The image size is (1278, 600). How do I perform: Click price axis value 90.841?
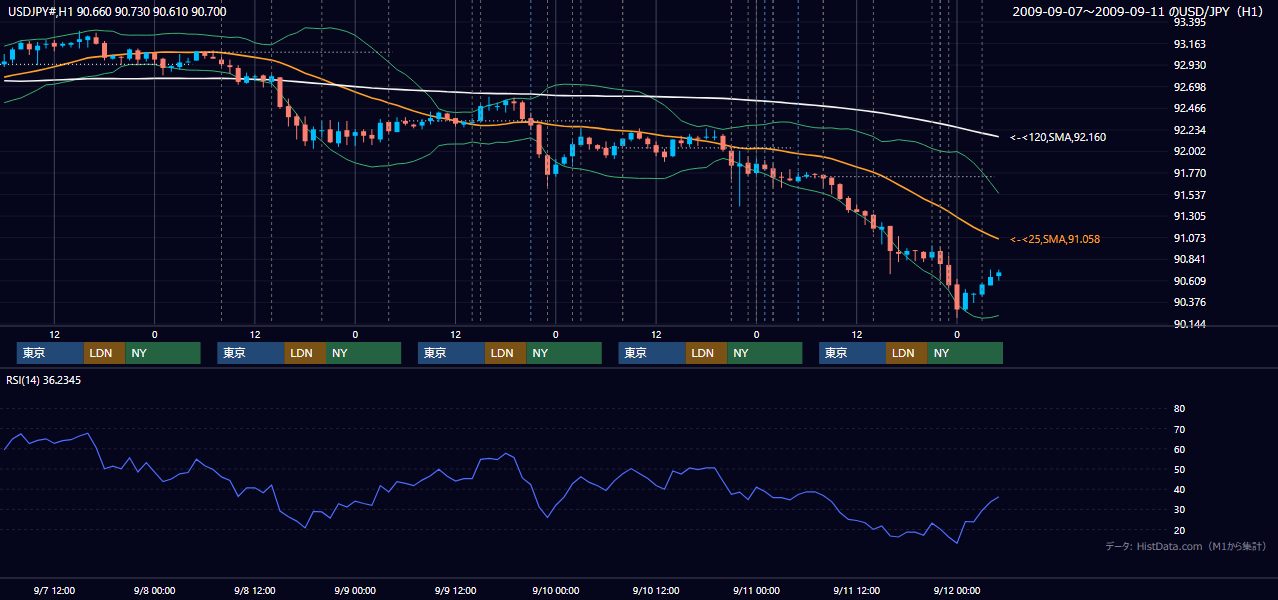(x=1189, y=259)
